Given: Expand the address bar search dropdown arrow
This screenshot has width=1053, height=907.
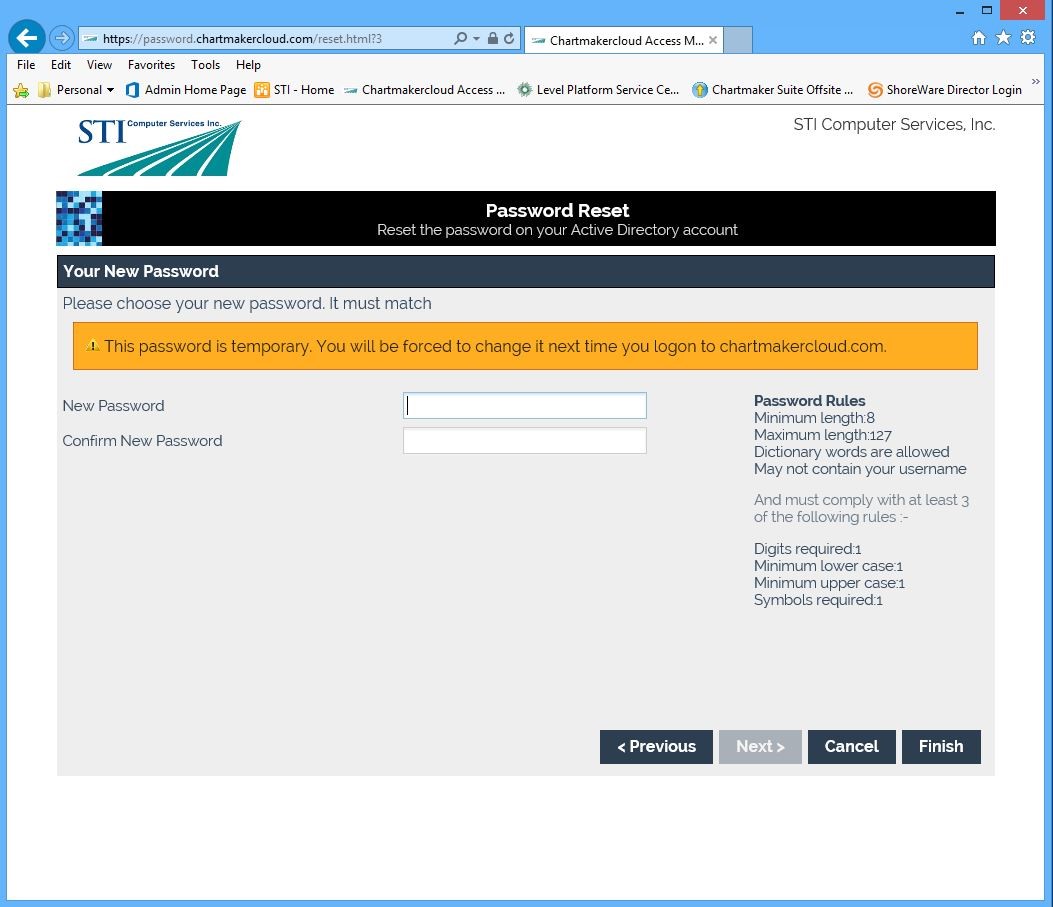Looking at the screenshot, I should coord(476,39).
